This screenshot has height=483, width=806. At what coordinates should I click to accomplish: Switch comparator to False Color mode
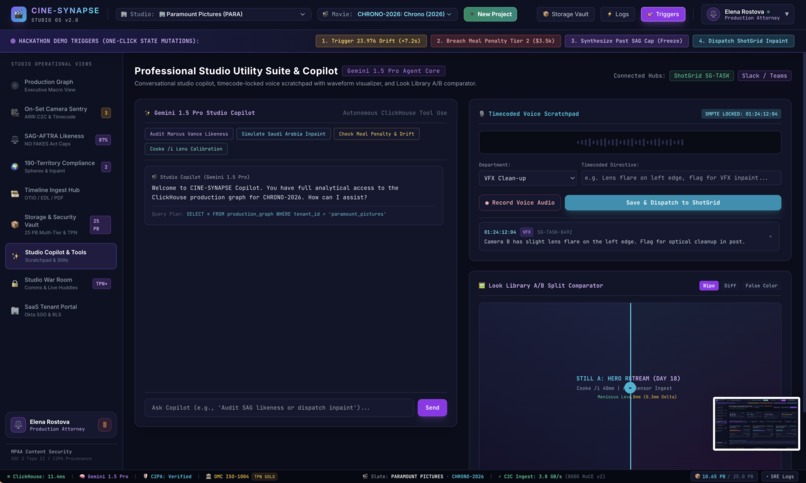coord(761,286)
